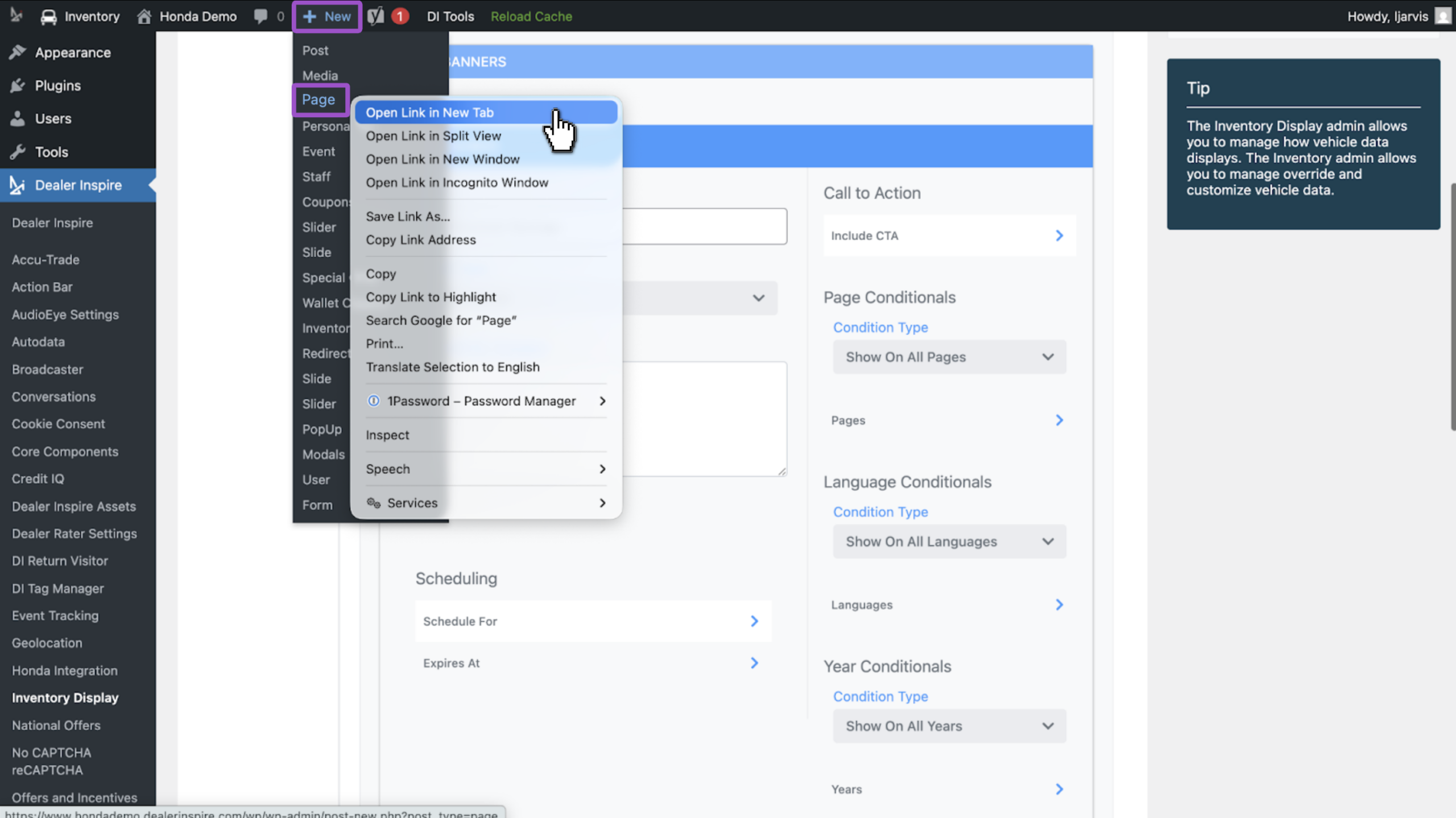This screenshot has width=1456, height=818.
Task: Click the dropdown chevron behind context menu
Action: 758,298
